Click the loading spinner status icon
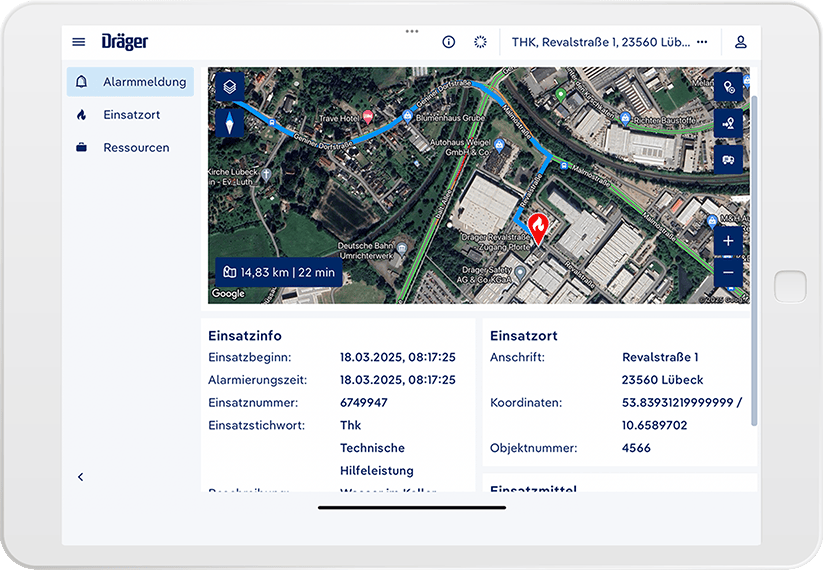Screen dimensions: 823x570 pos(480,42)
